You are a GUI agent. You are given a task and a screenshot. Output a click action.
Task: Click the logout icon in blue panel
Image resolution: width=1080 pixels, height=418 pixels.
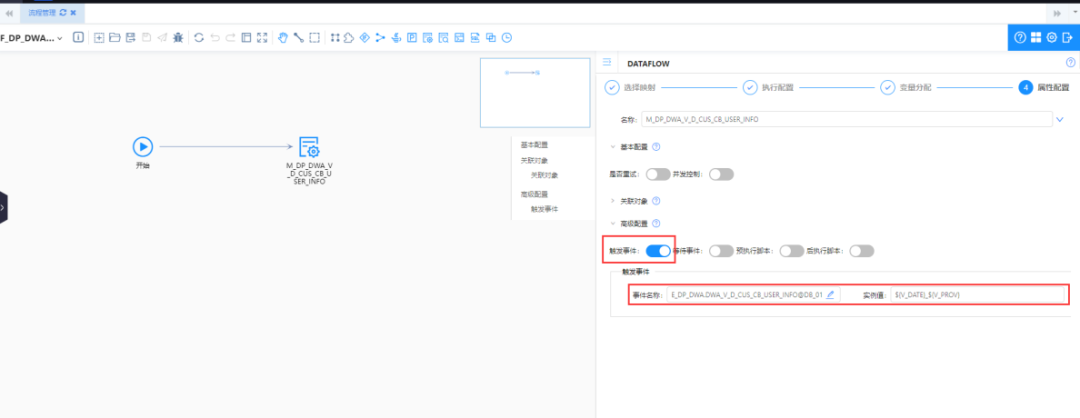[x=1068, y=38]
